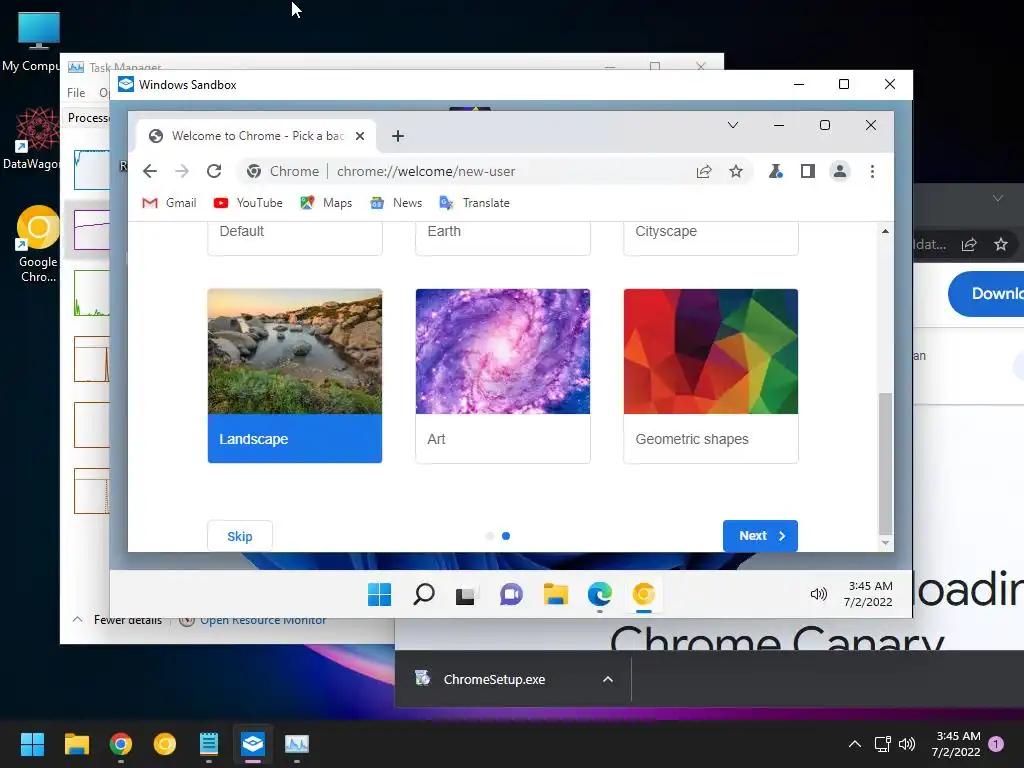Choose the Art galaxy background
The height and width of the screenshot is (768, 1024).
503,376
